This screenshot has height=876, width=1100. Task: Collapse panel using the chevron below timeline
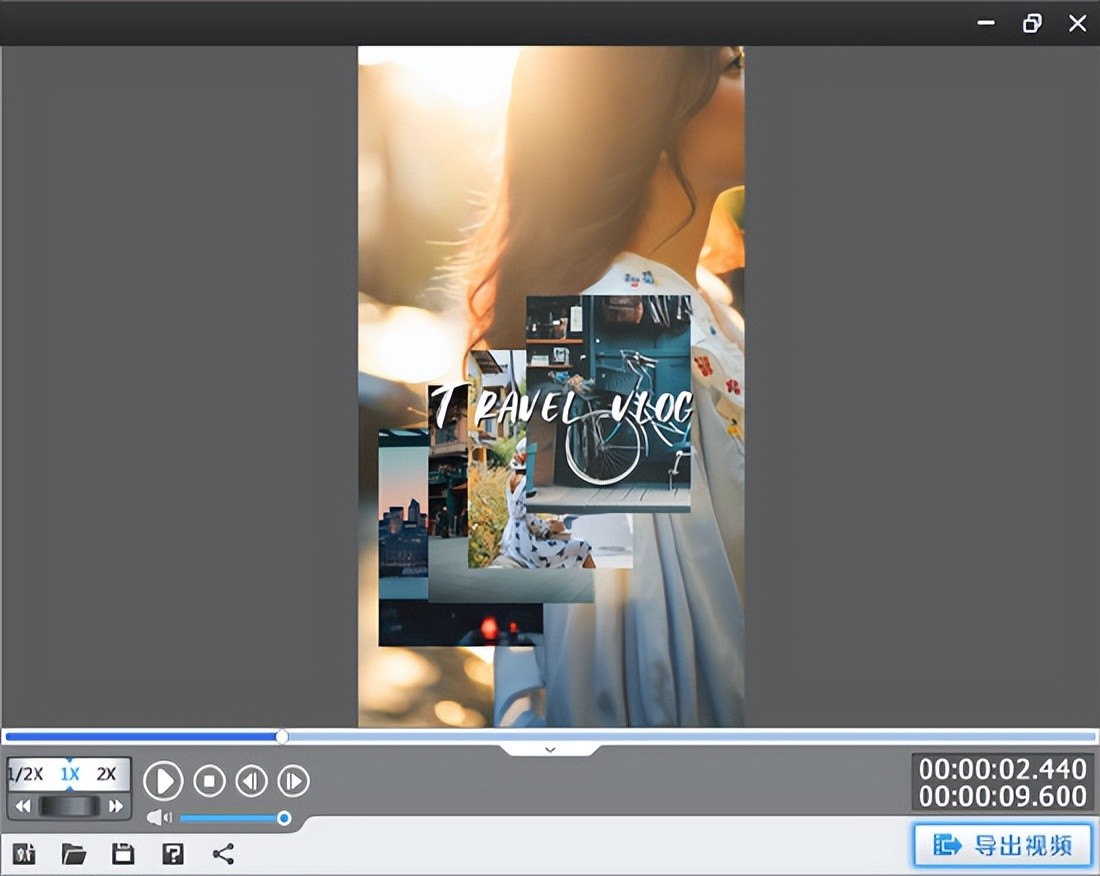coord(549,749)
